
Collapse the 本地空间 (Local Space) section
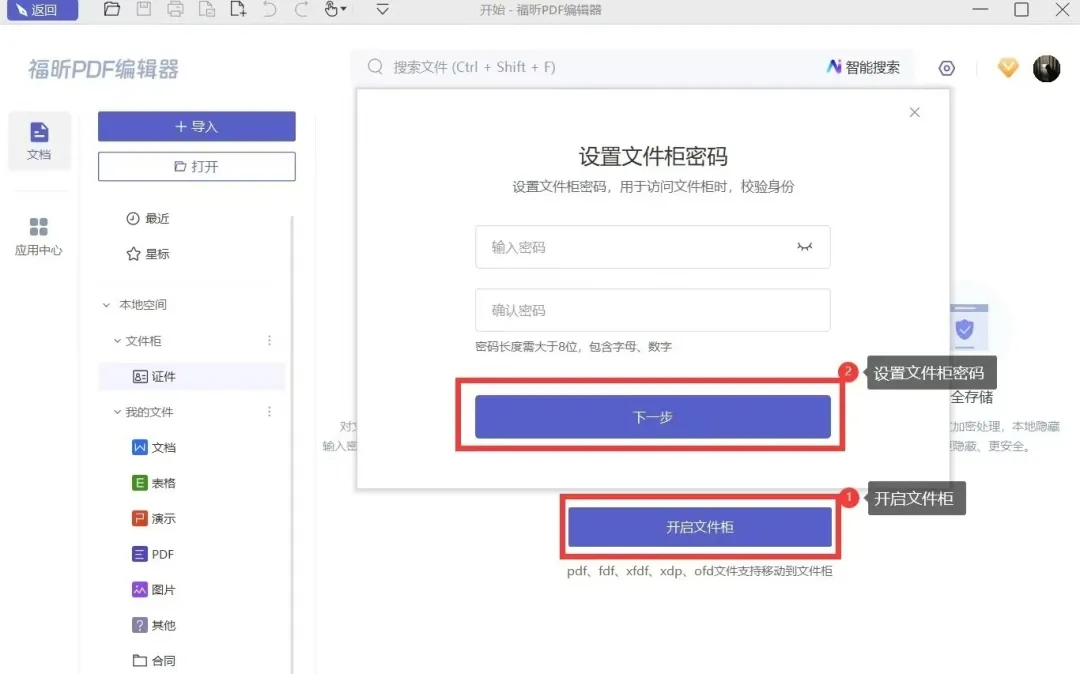(x=107, y=304)
